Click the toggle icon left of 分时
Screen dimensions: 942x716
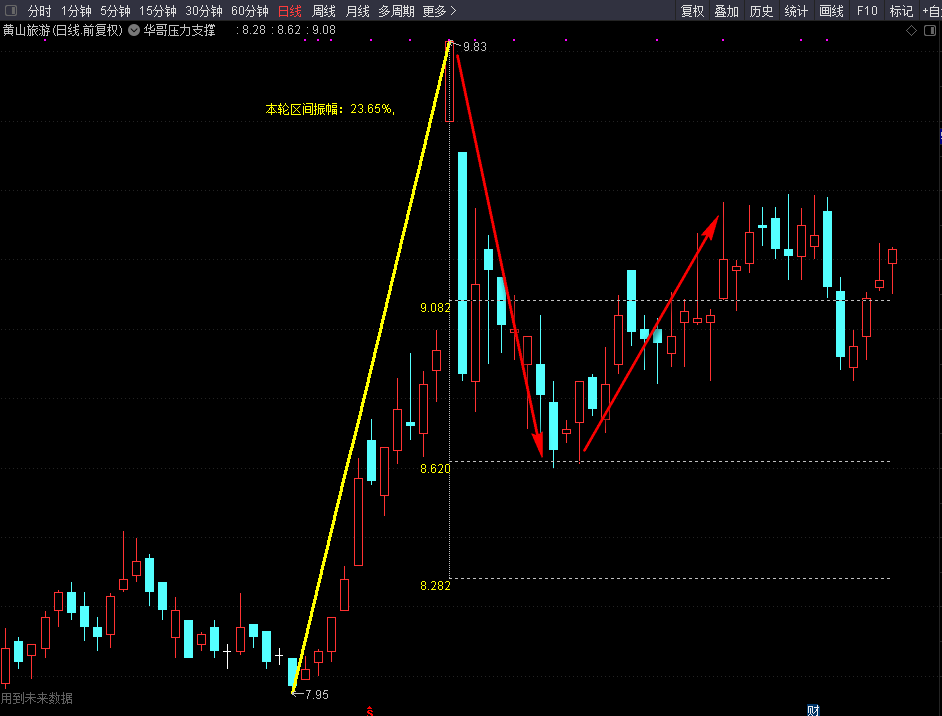tap(10, 11)
